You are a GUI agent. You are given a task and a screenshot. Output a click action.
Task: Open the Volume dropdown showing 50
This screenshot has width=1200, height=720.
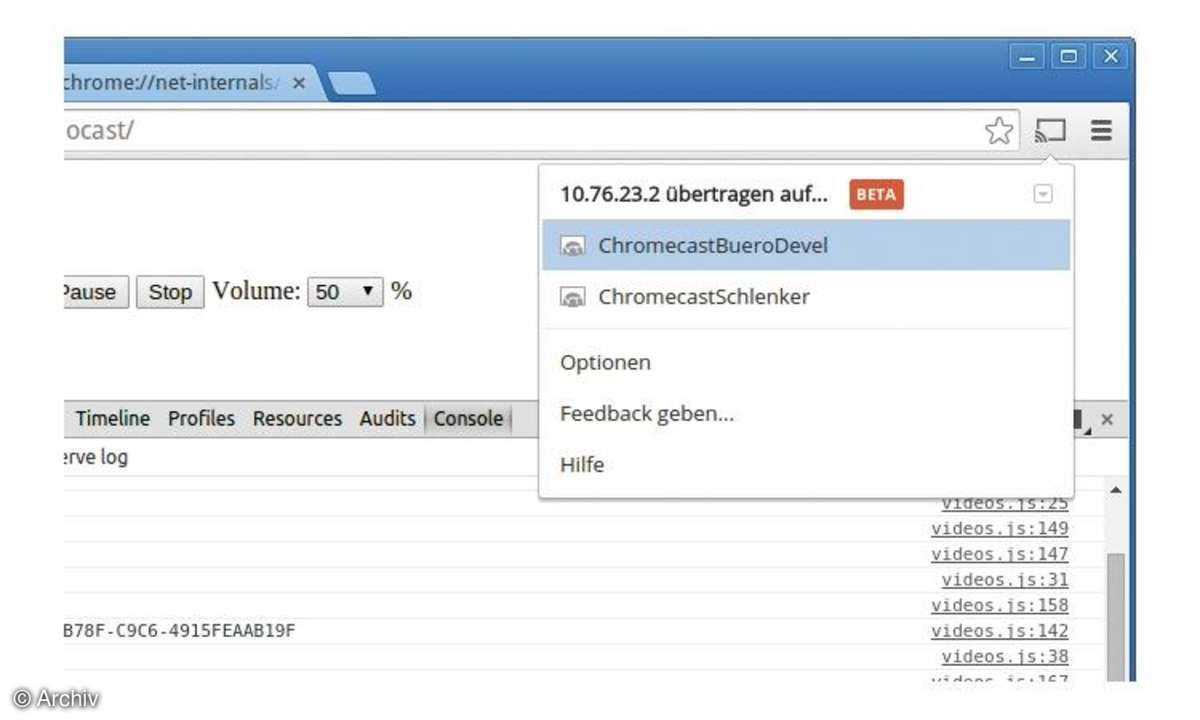[345, 292]
